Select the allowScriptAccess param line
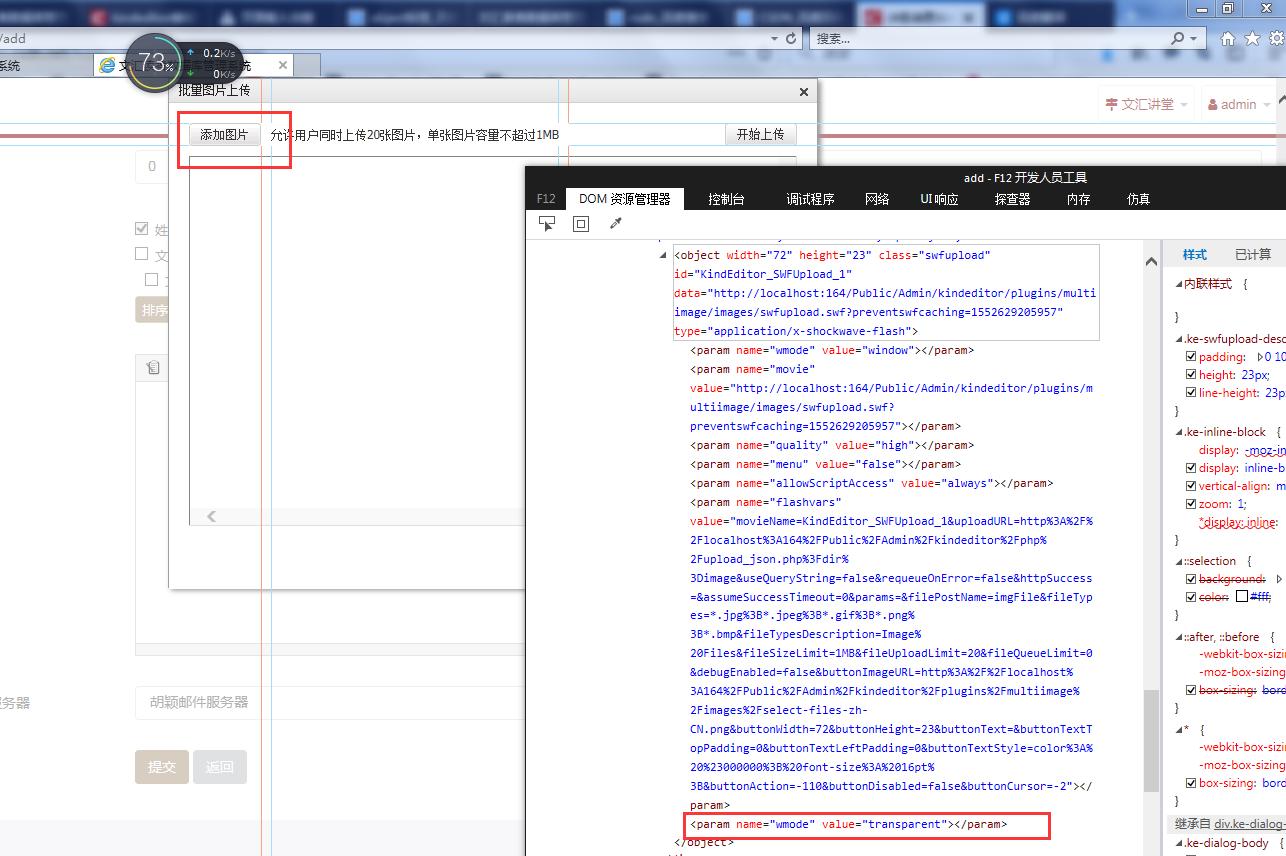The width and height of the screenshot is (1286, 856). point(871,483)
